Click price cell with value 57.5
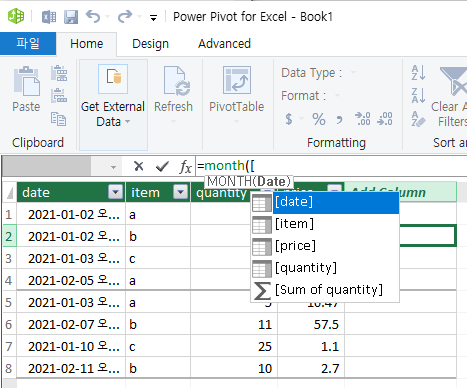 311,324
